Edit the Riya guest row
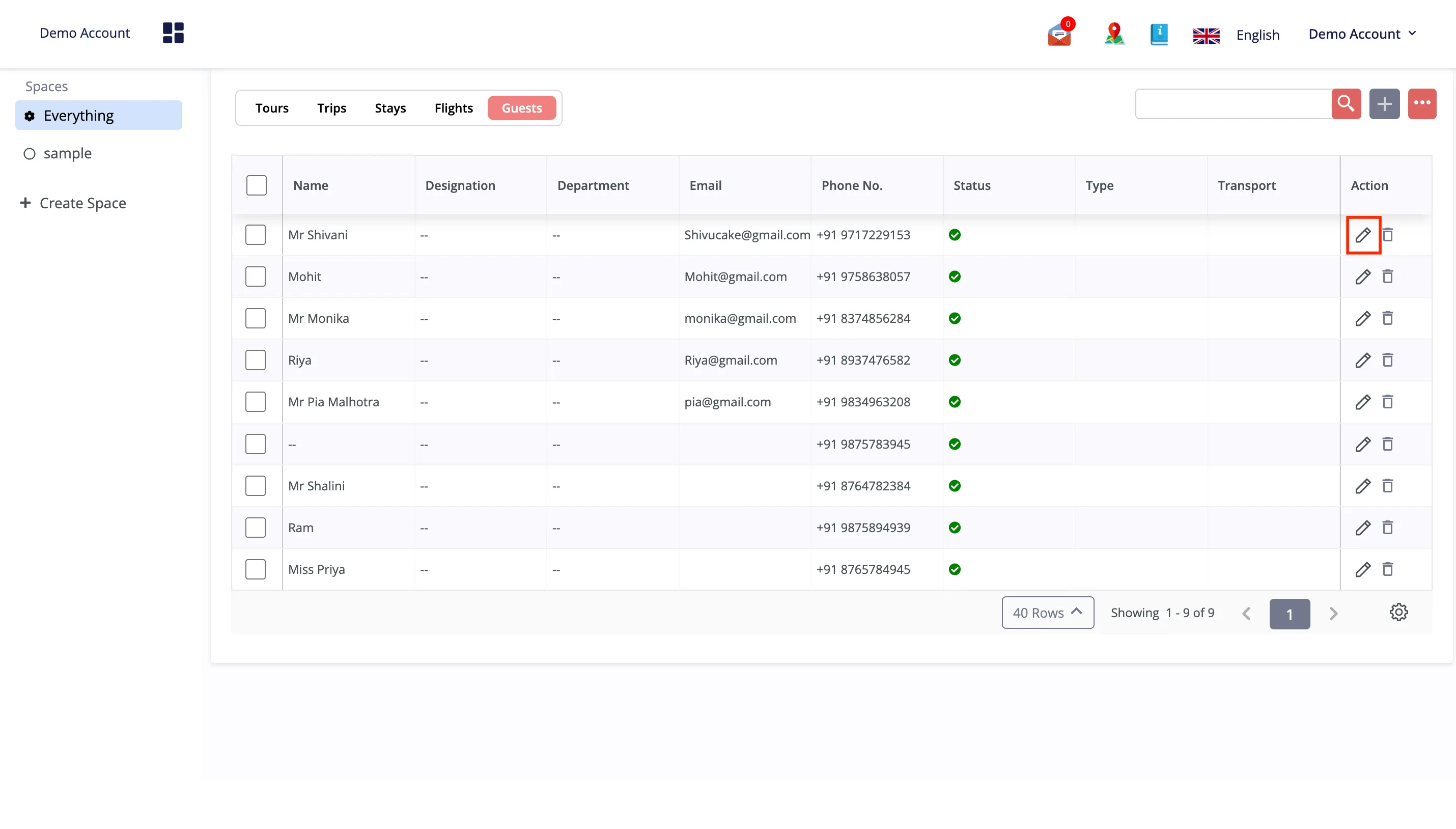Image resolution: width=1456 pixels, height=829 pixels. tap(1363, 361)
